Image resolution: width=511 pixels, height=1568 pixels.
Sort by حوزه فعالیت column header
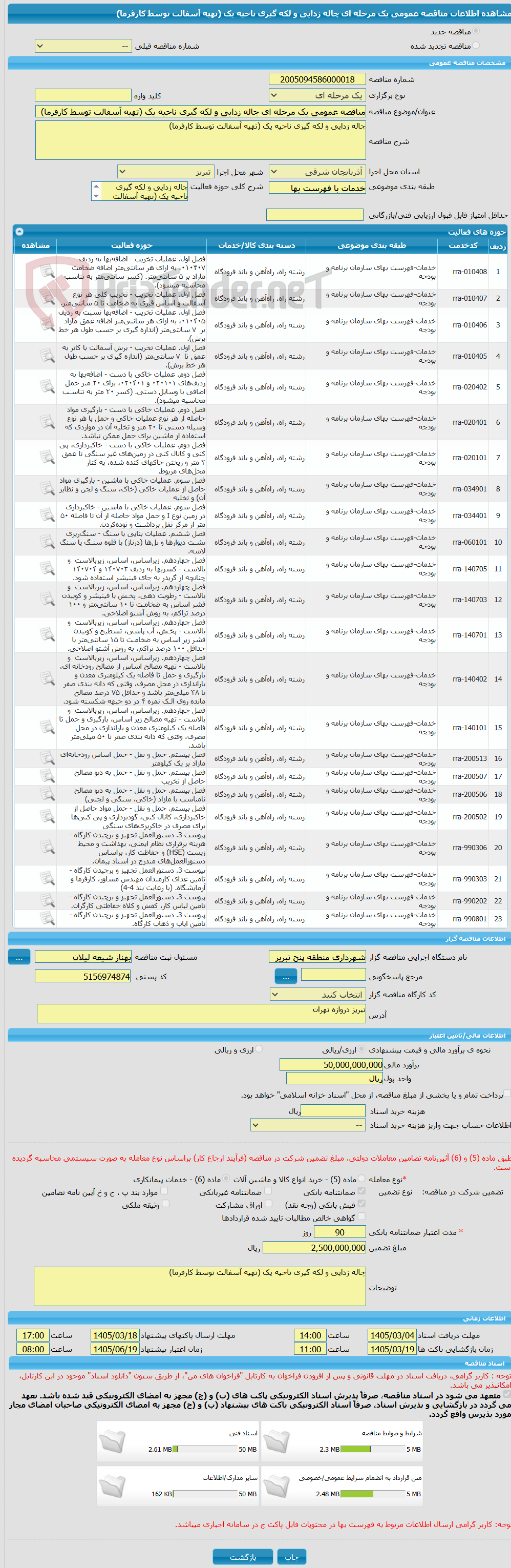click(132, 245)
